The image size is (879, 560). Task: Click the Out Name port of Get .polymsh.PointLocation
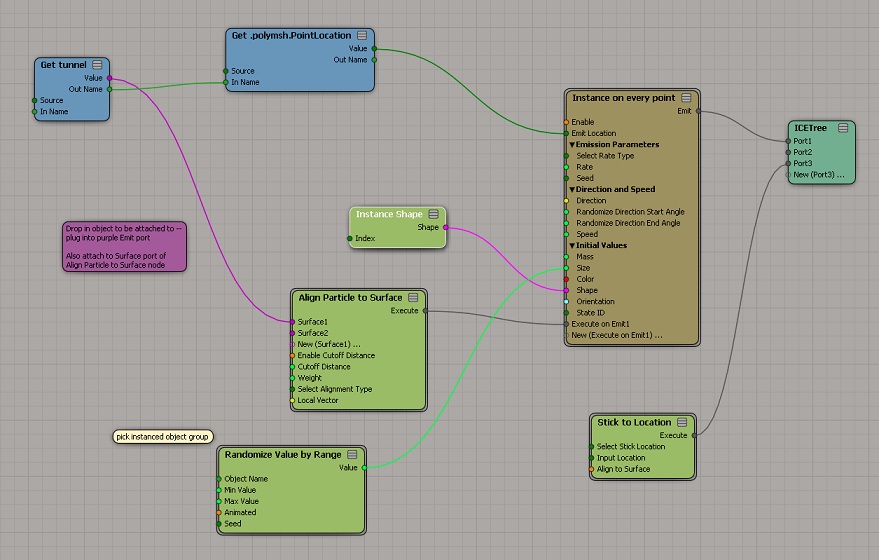[x=374, y=60]
